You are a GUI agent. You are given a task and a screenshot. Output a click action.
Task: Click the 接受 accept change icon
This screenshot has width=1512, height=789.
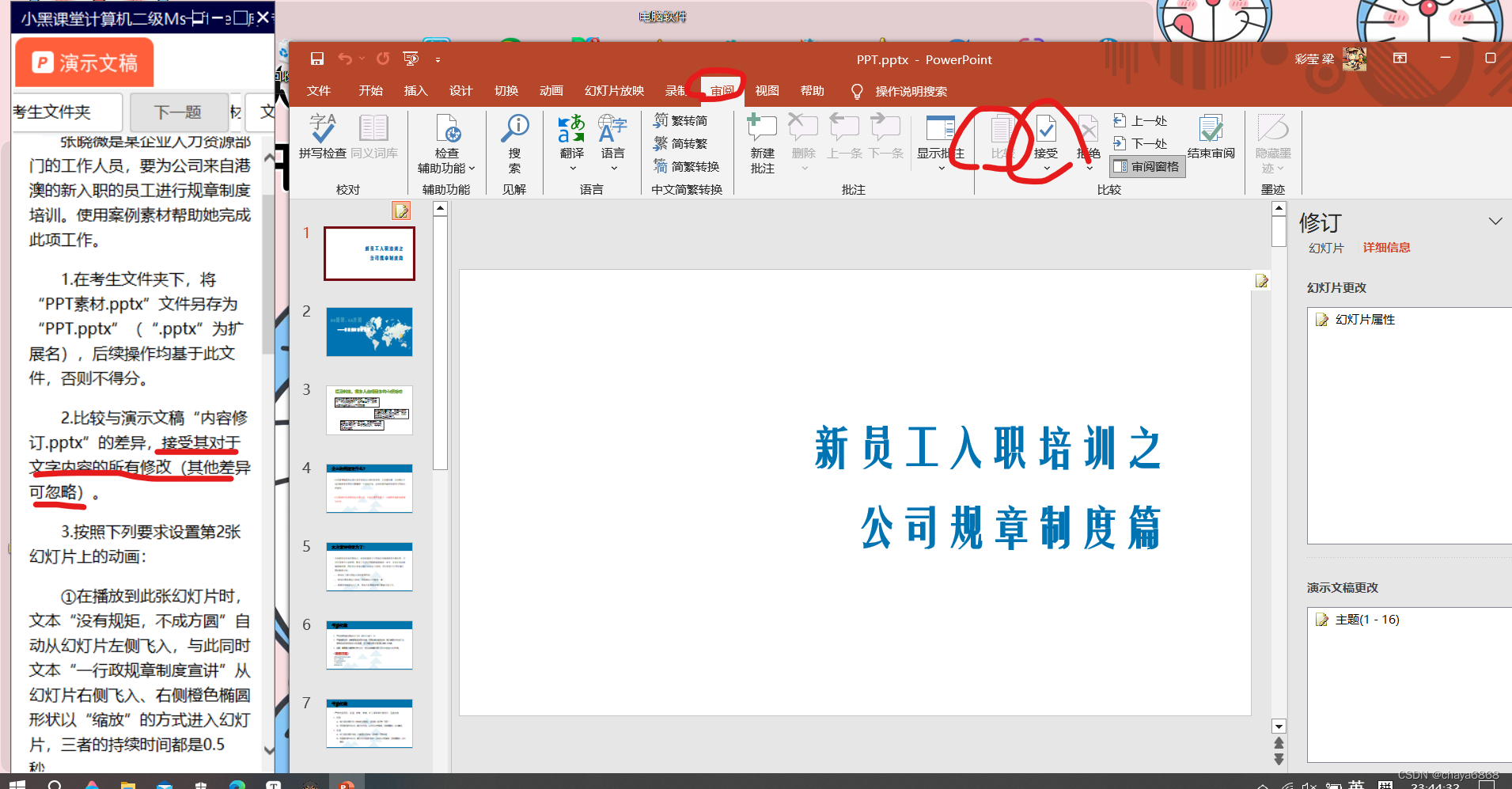click(1046, 129)
